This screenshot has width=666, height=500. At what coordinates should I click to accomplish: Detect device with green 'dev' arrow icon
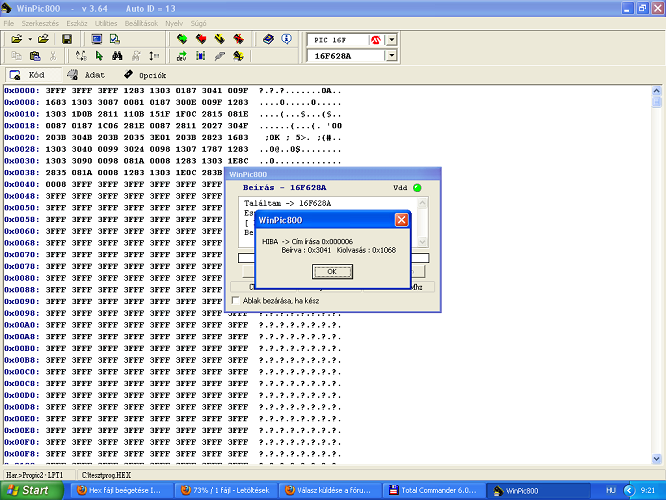pos(182,56)
